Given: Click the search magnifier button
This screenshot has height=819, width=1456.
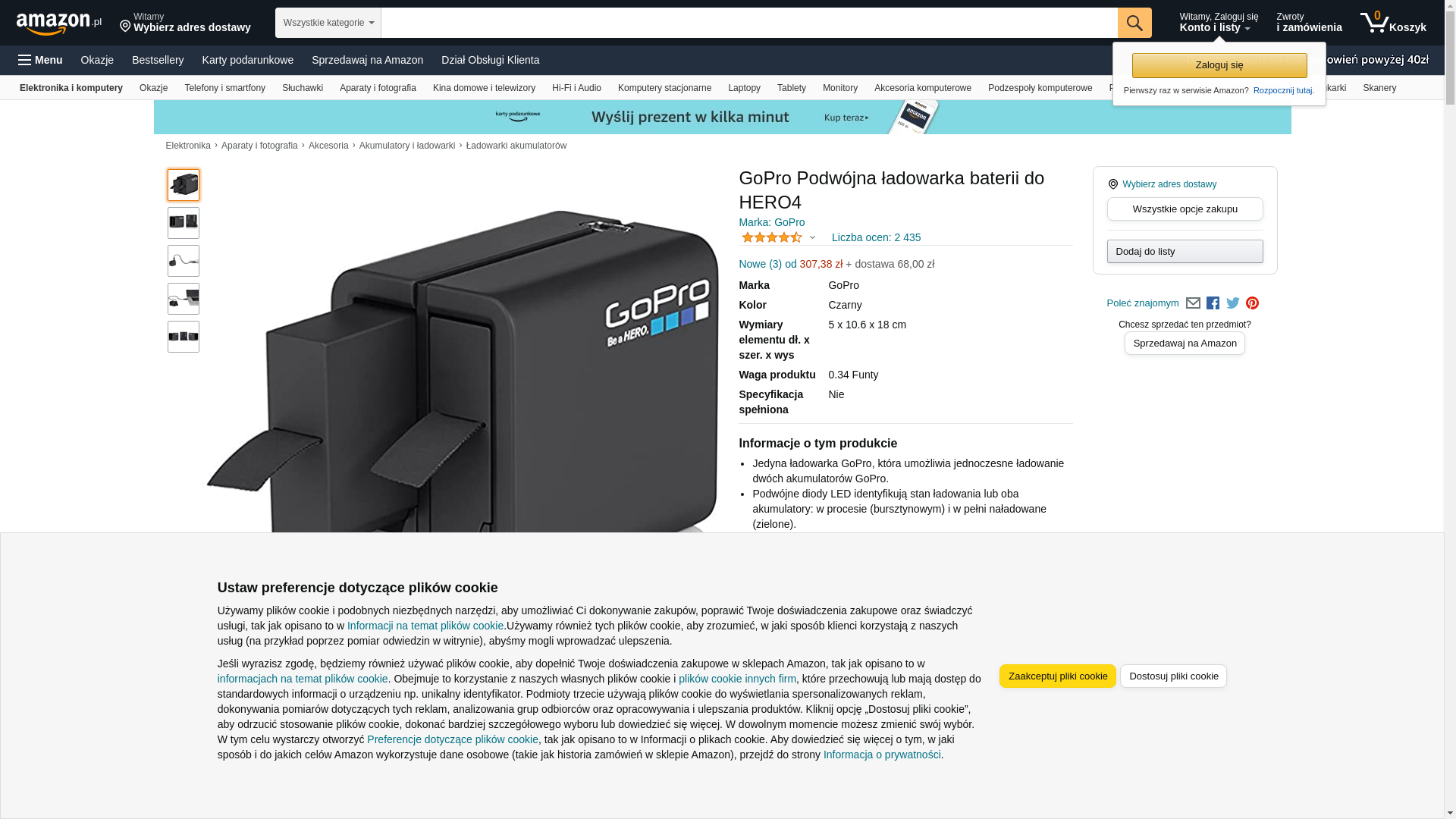Looking at the screenshot, I should pyautogui.click(x=1134, y=23).
